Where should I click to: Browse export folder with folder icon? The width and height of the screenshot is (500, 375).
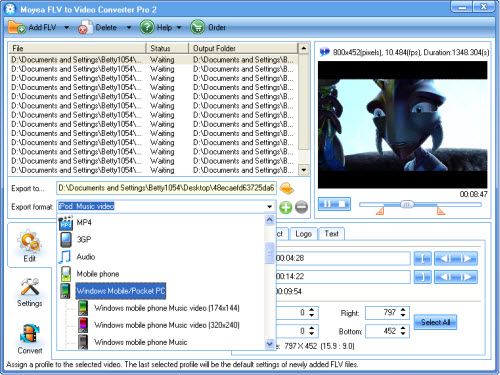coord(286,188)
